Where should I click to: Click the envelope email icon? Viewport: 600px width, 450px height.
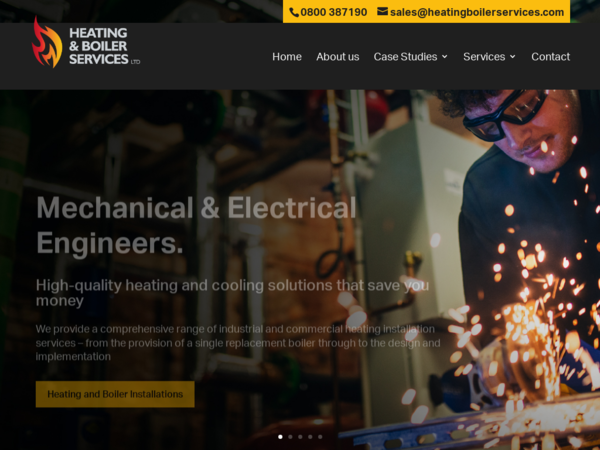tap(382, 12)
